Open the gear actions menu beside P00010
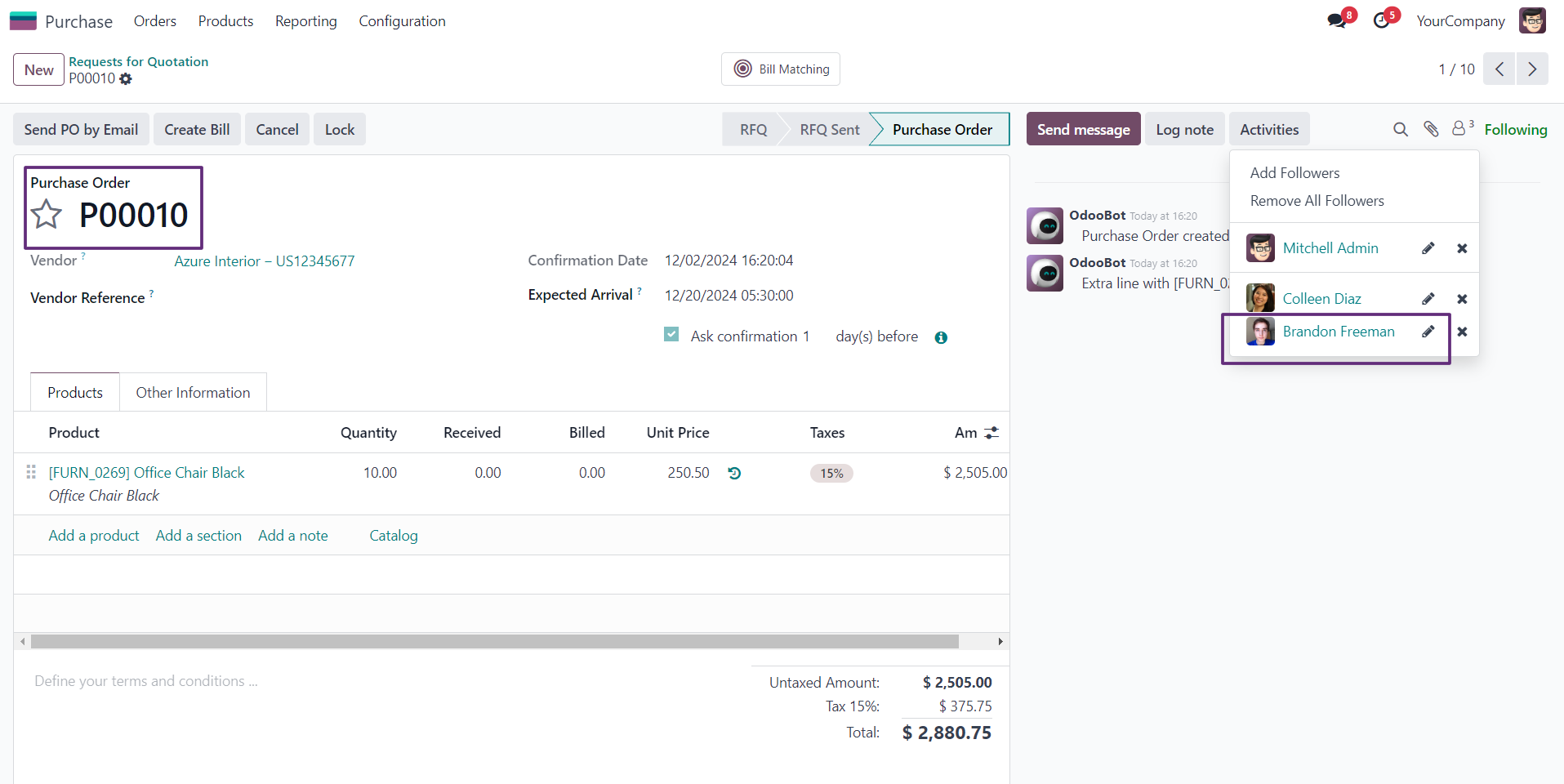This screenshot has width=1564, height=784. coord(126,78)
